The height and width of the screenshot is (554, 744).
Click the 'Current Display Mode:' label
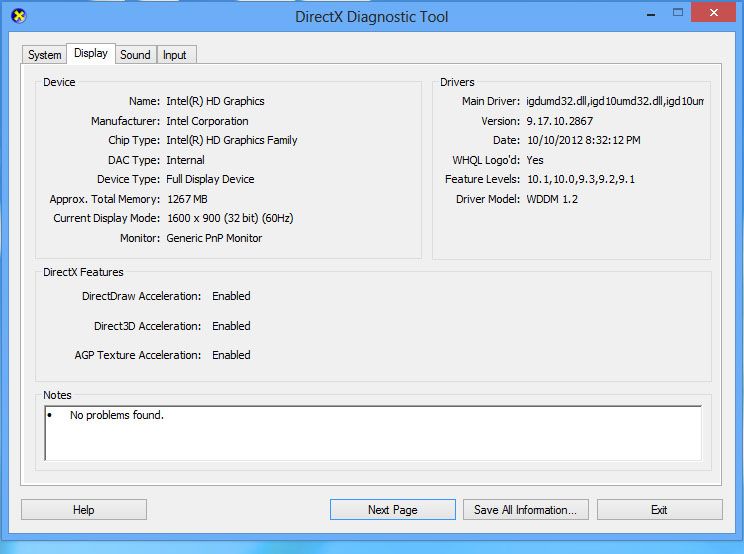pos(107,218)
